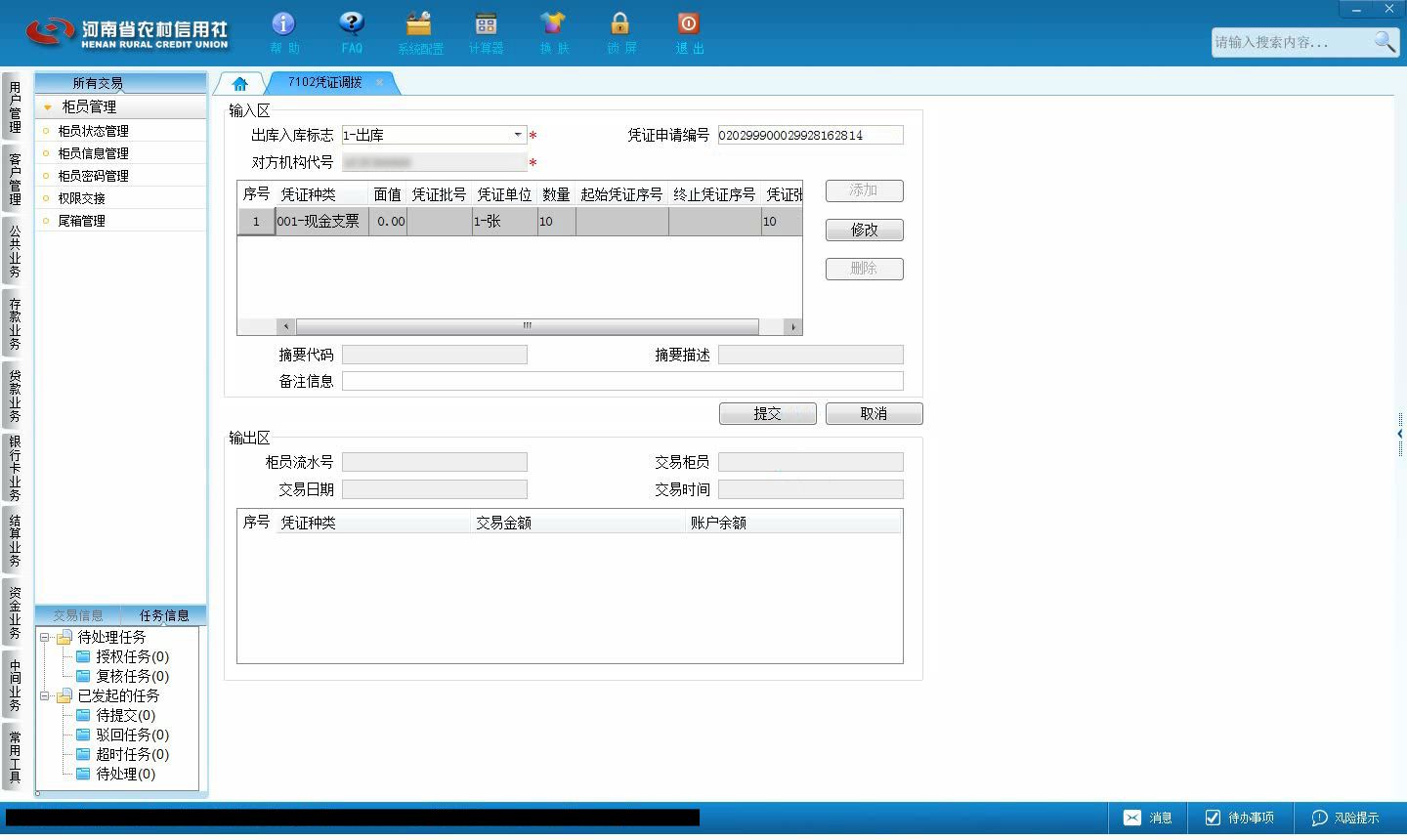
Task: Go to the home tab icon
Action: (240, 83)
